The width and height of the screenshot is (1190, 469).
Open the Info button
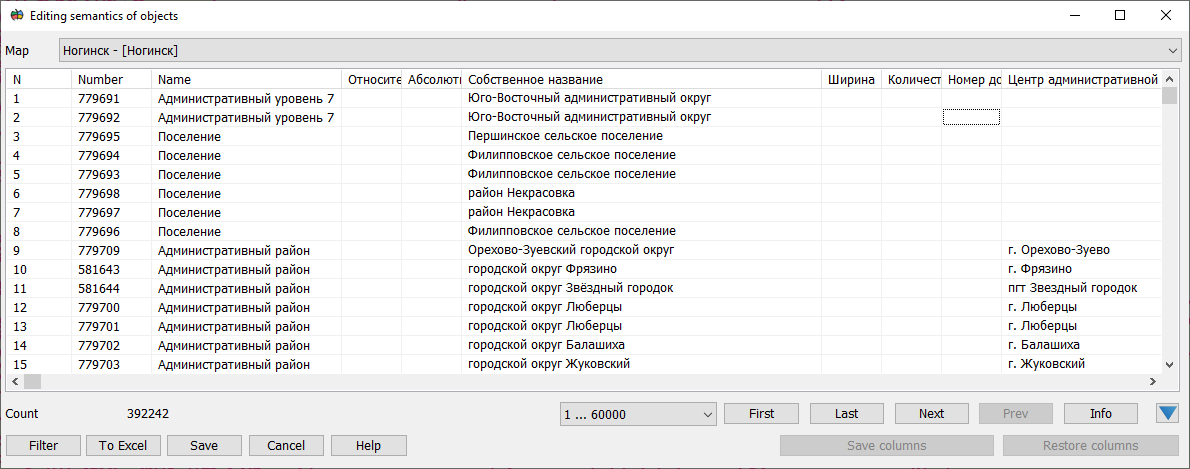tap(1100, 414)
